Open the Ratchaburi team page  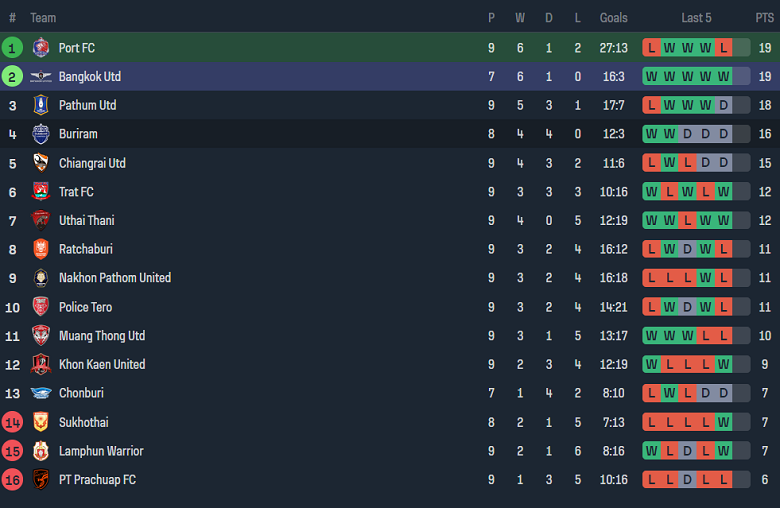pos(85,249)
